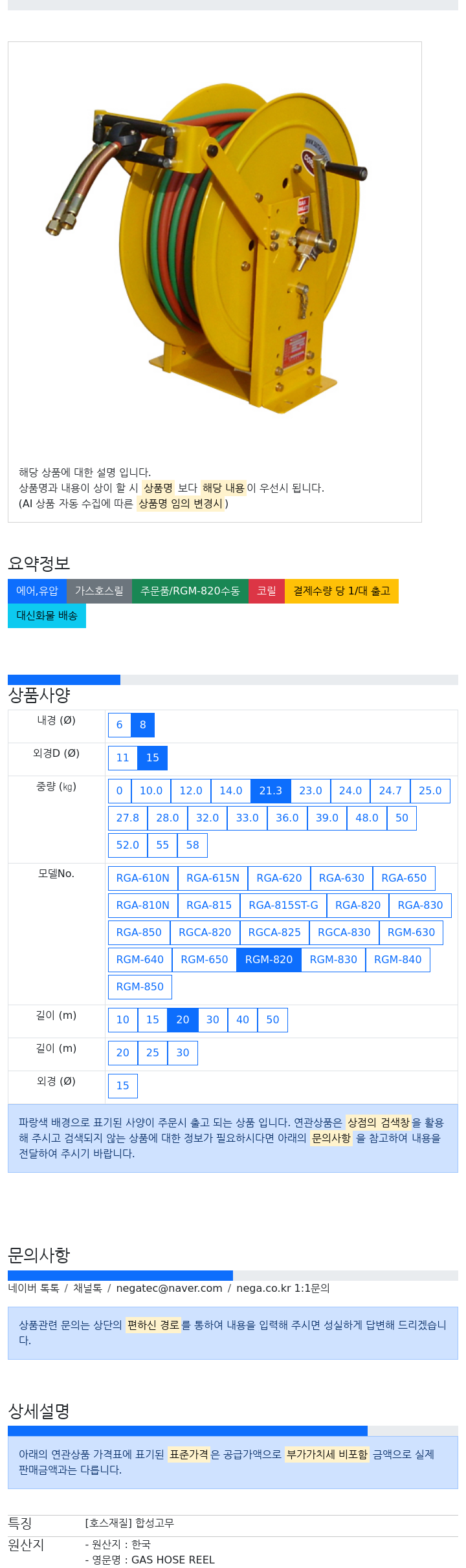Choose inner diameter option 6
This screenshot has height=1568, width=466.
tap(119, 724)
